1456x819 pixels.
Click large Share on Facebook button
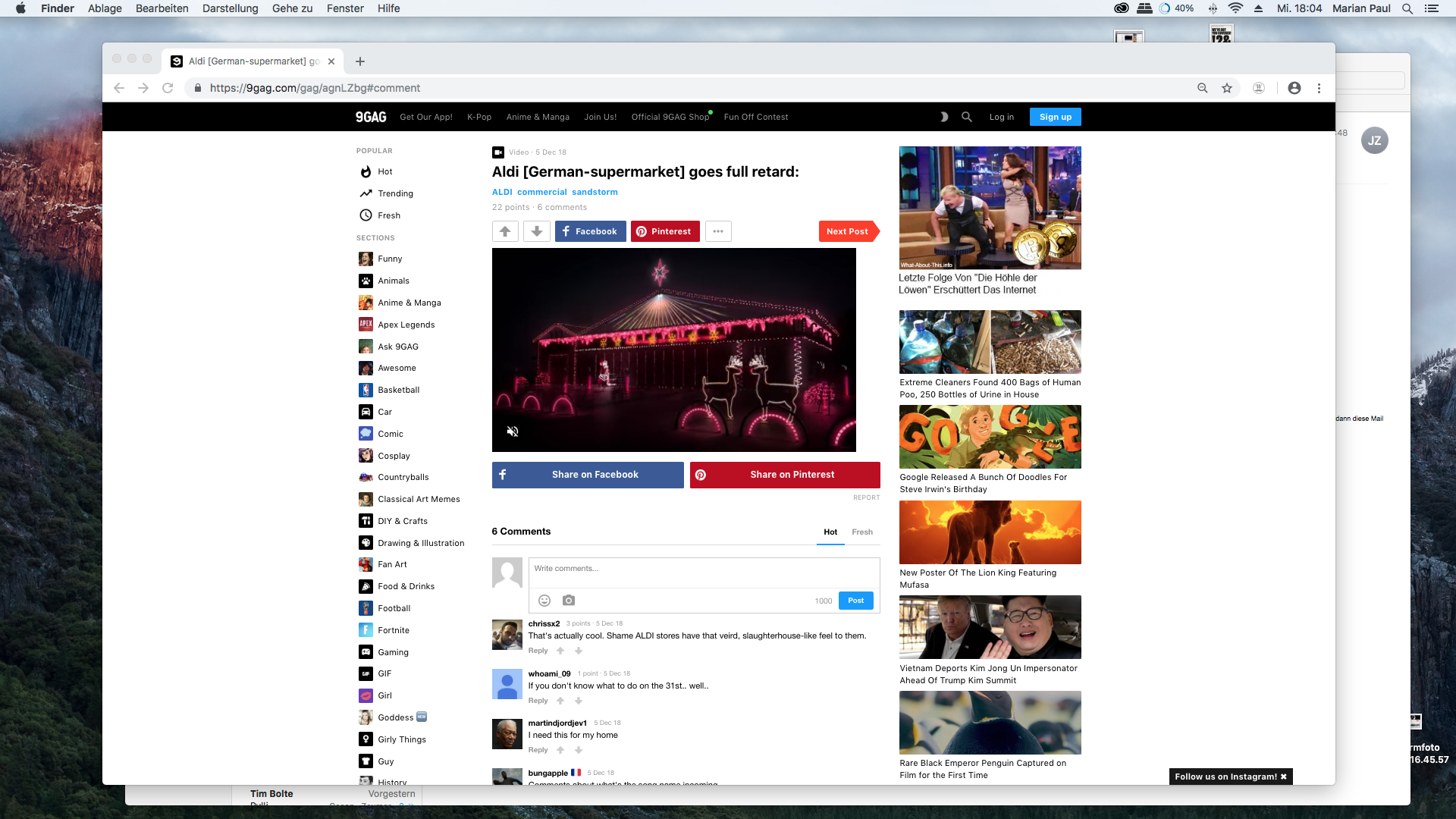pyautogui.click(x=588, y=475)
